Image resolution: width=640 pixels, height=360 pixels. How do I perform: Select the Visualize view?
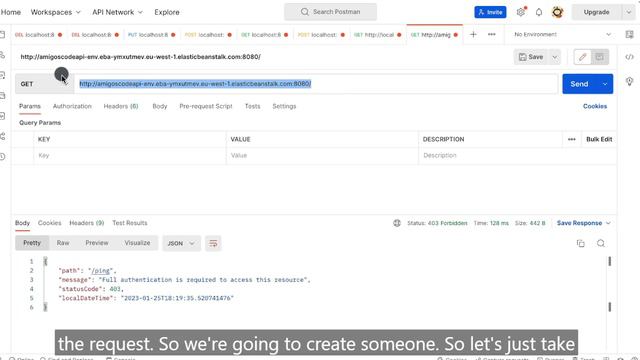(x=137, y=243)
